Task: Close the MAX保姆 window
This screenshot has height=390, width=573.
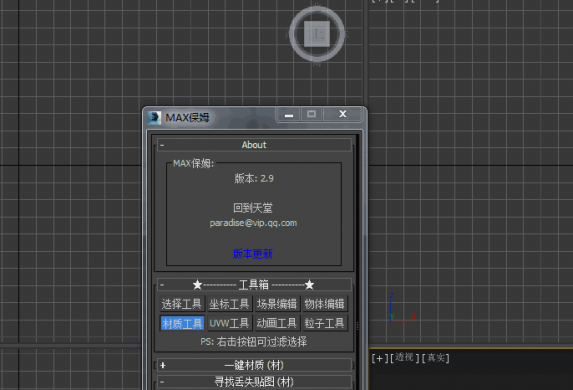Action: (x=342, y=114)
